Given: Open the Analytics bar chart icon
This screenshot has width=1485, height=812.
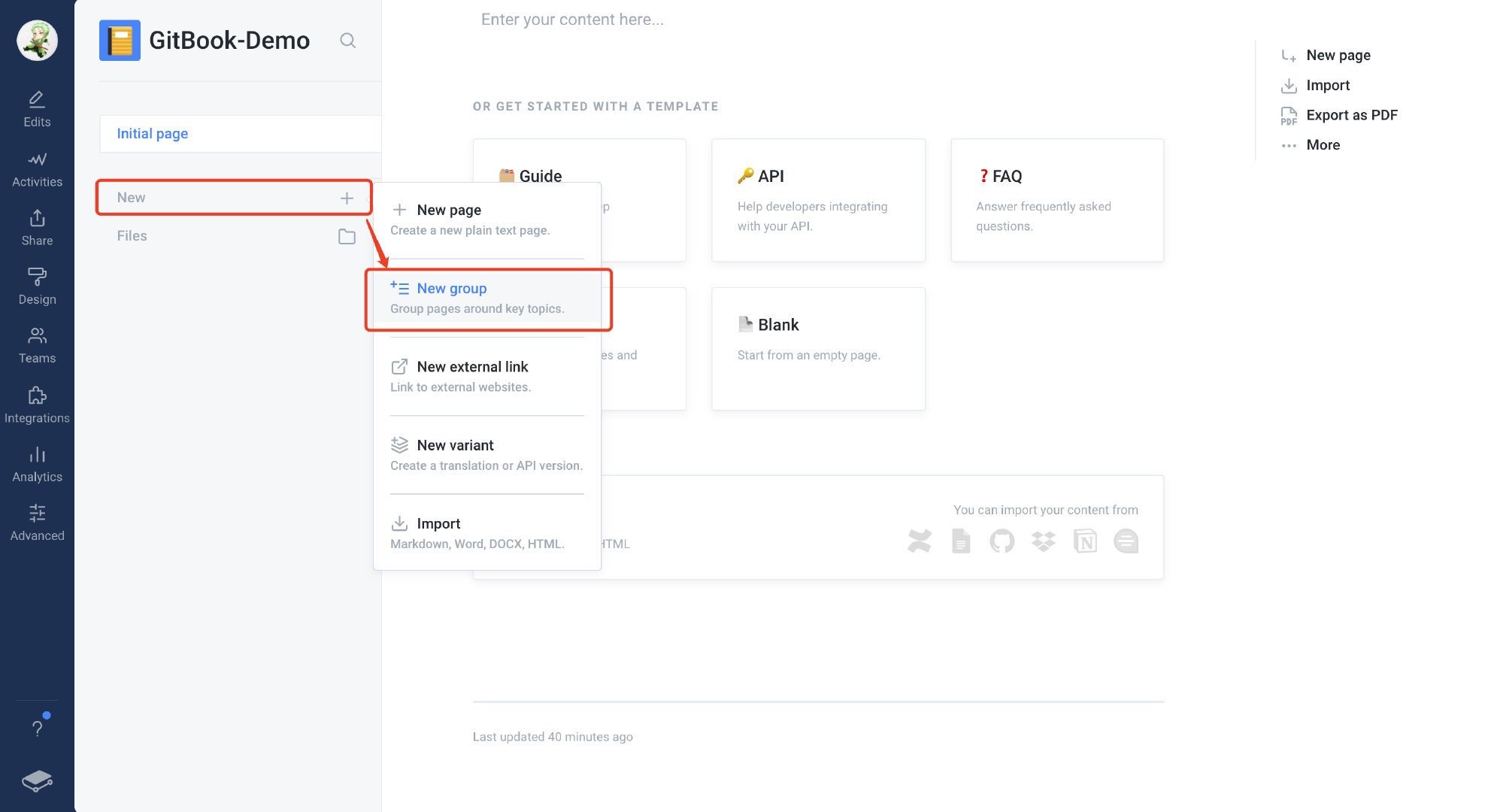Looking at the screenshot, I should (x=37, y=464).
